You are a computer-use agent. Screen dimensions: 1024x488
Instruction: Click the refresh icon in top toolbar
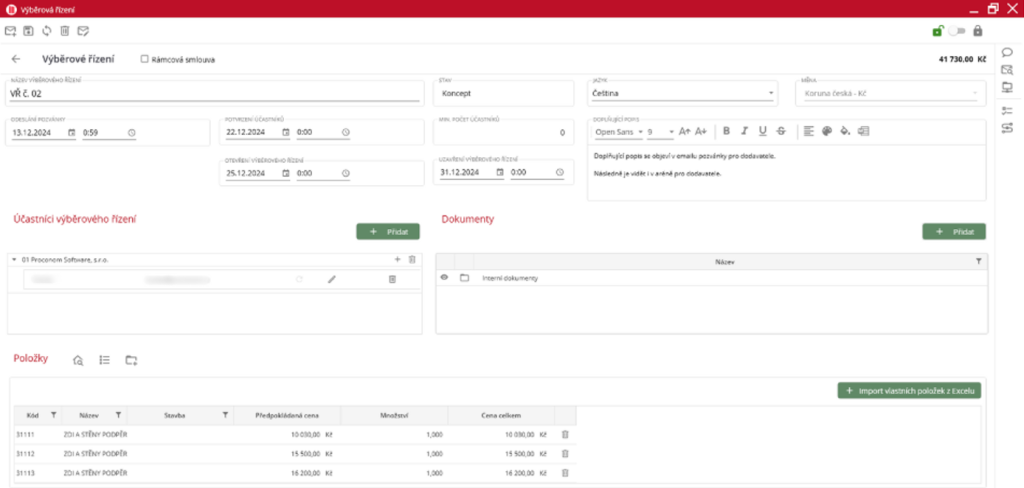click(46, 31)
